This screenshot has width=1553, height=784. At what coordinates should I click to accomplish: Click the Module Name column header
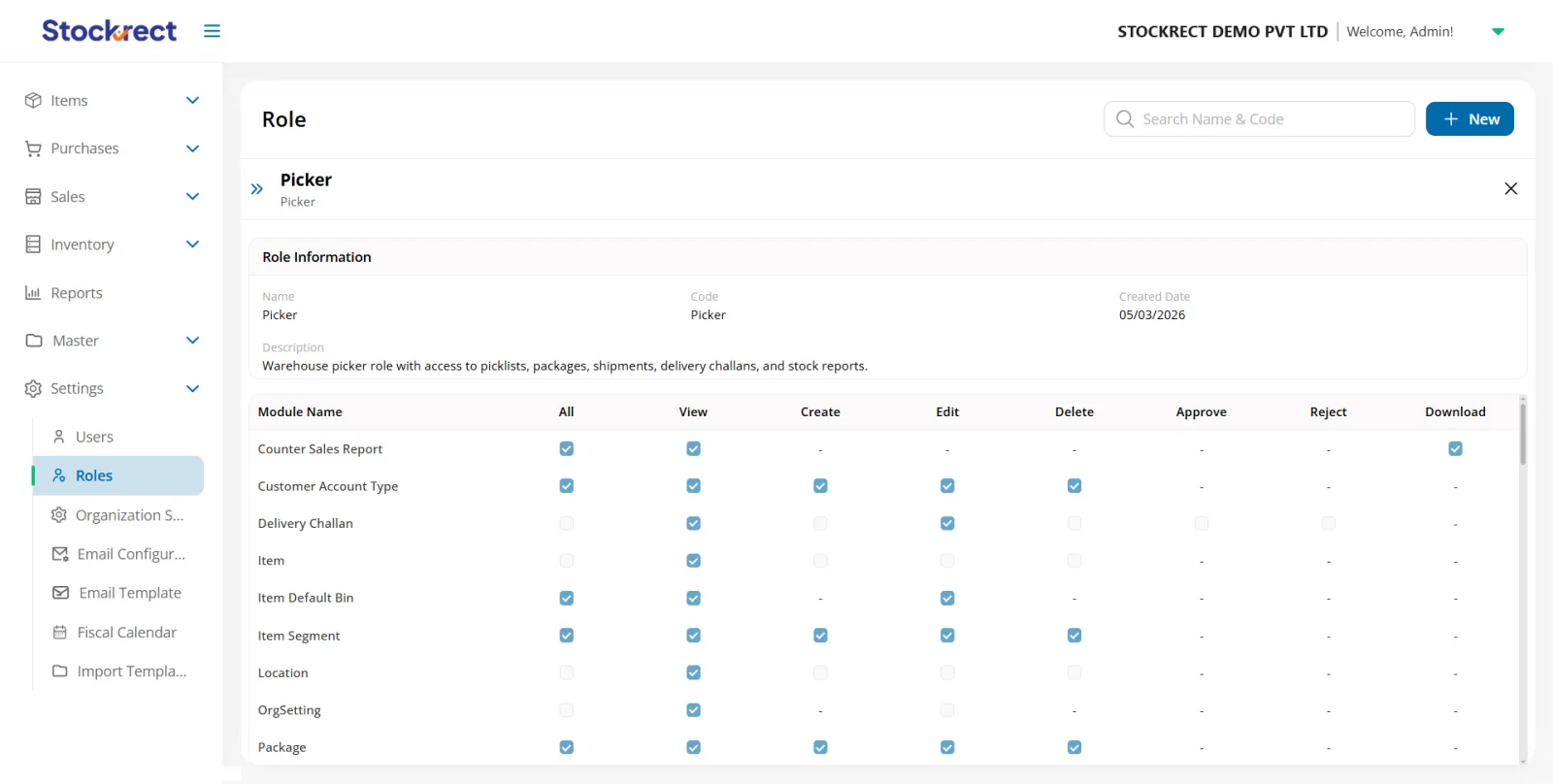point(300,411)
